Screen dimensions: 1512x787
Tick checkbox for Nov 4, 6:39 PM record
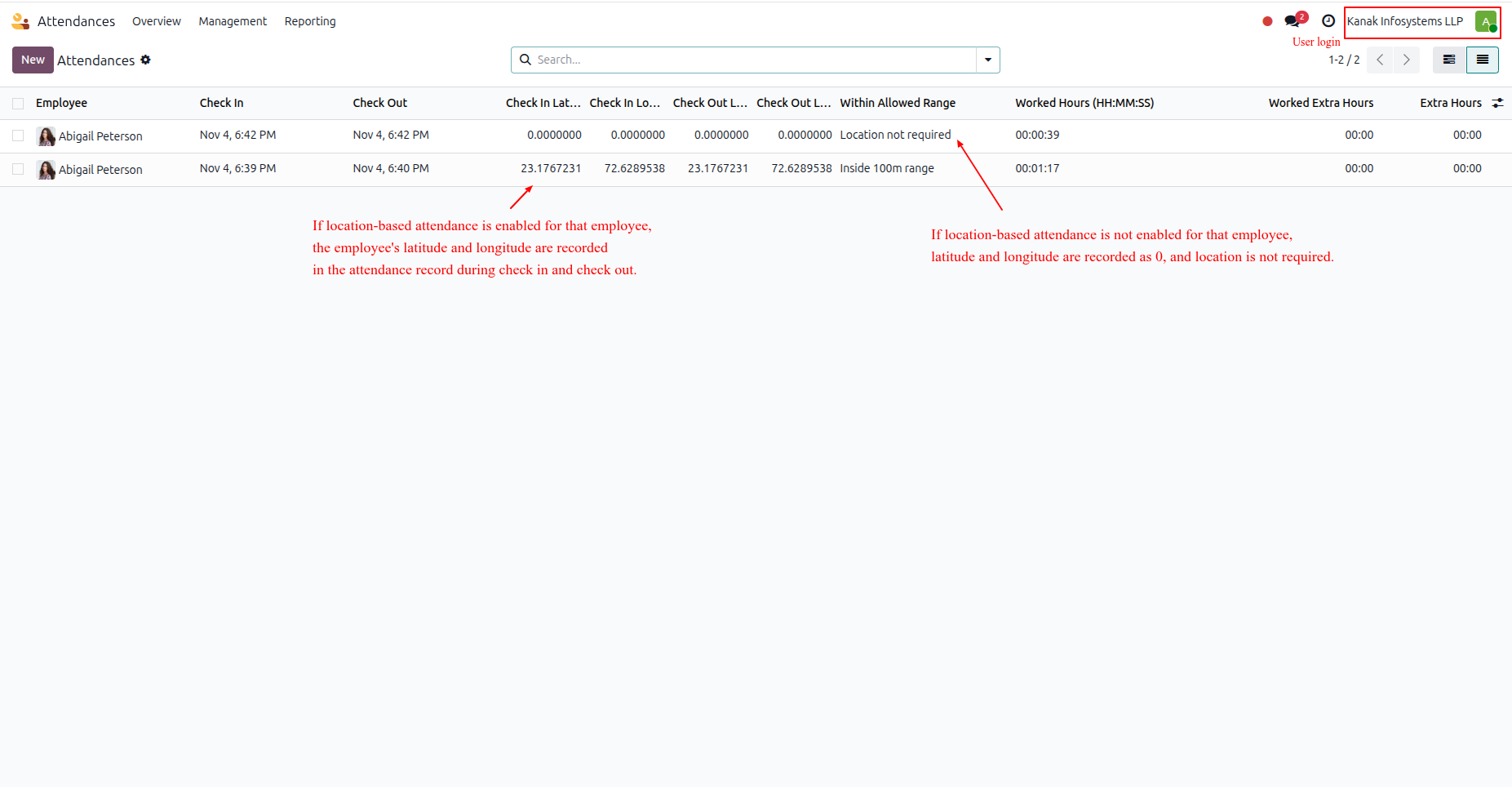click(x=18, y=169)
